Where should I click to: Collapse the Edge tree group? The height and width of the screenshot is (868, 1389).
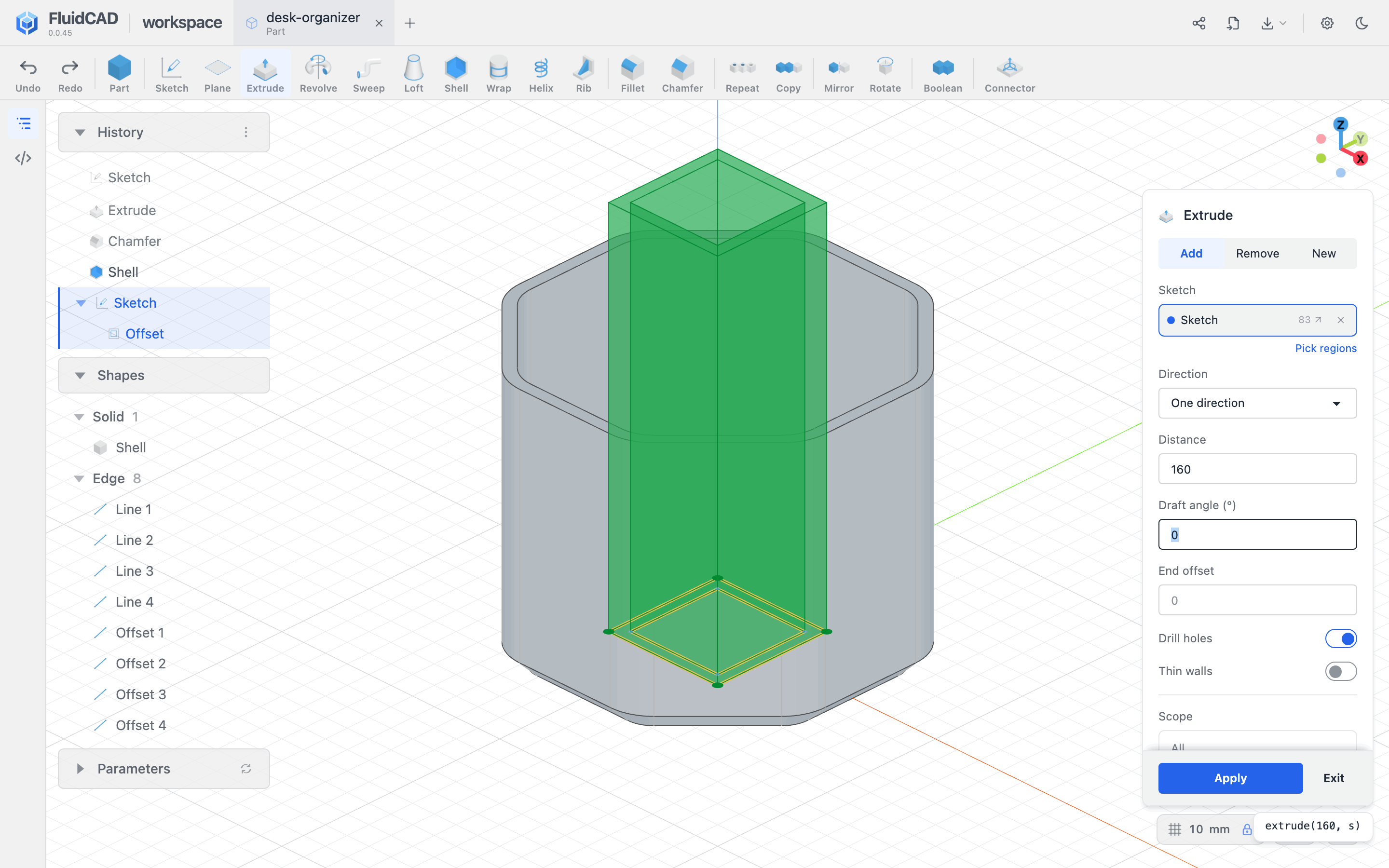point(79,479)
